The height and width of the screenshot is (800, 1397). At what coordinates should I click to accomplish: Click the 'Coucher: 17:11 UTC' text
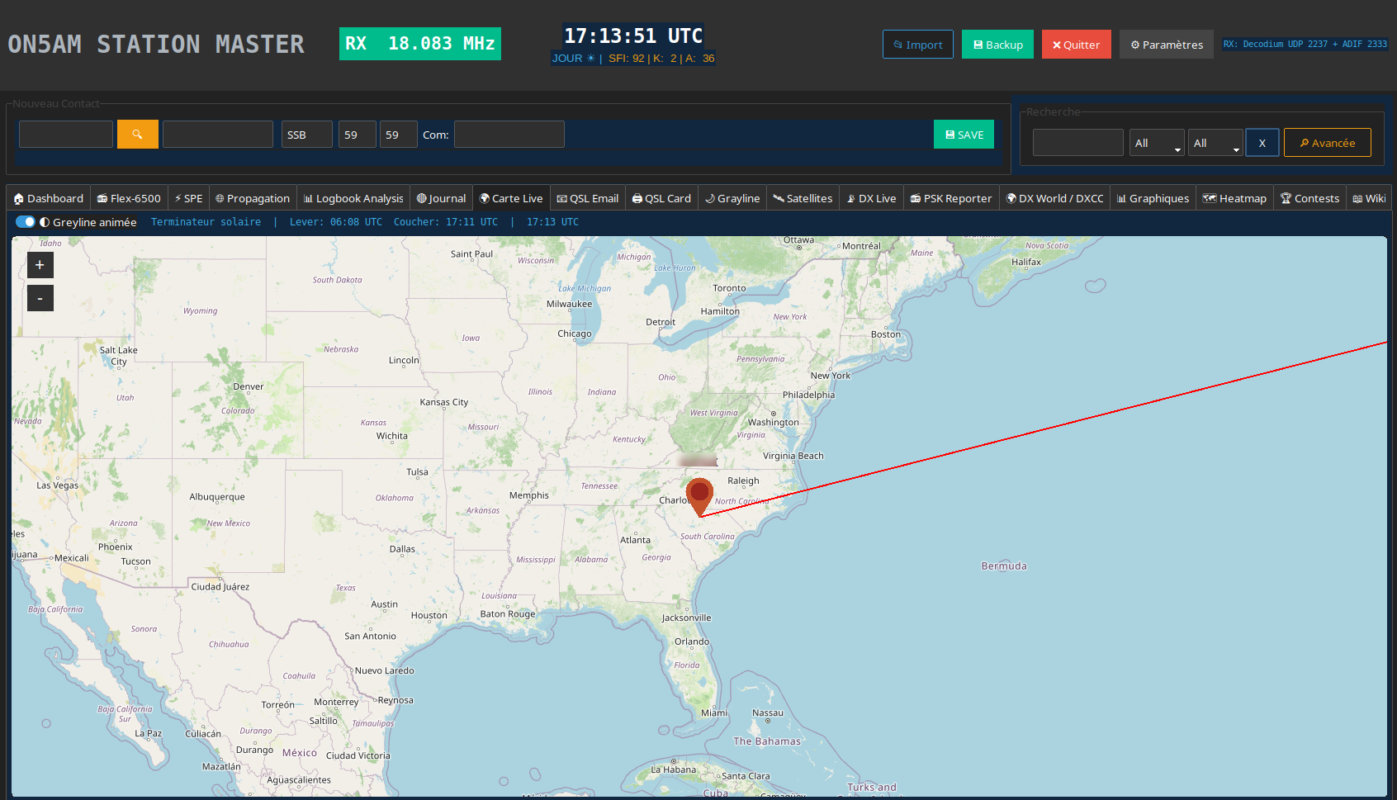(x=446, y=222)
